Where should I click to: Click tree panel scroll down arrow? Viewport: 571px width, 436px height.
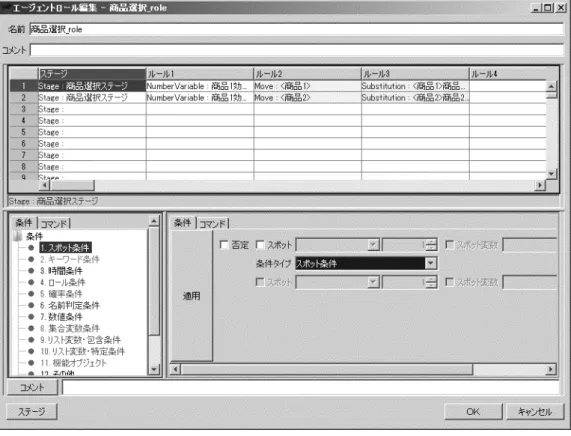(154, 369)
